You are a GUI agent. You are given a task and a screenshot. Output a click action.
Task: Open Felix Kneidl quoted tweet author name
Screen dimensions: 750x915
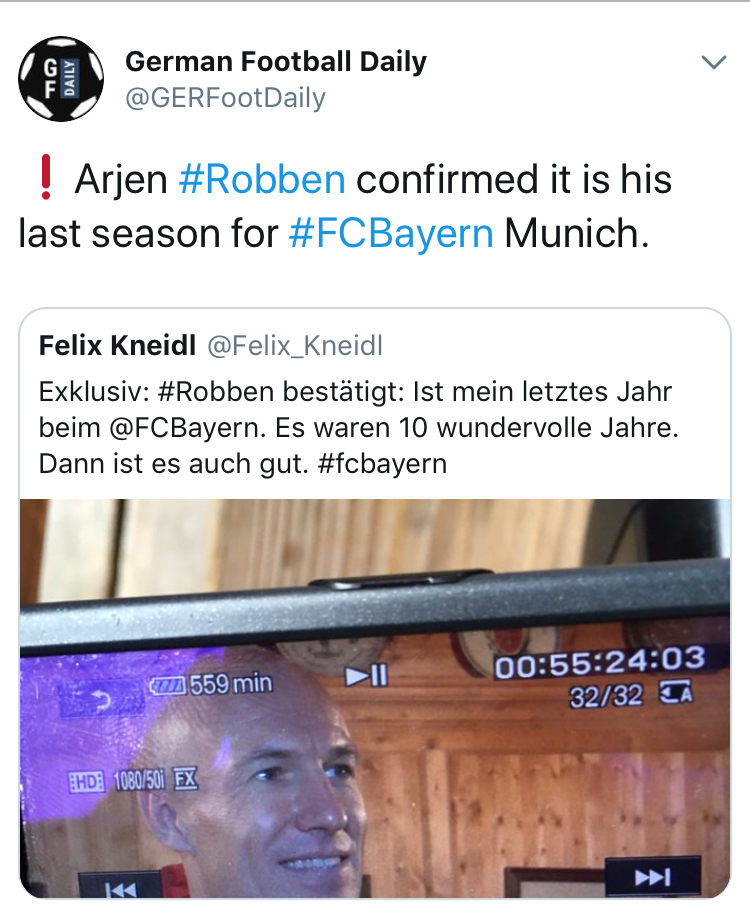click(117, 345)
